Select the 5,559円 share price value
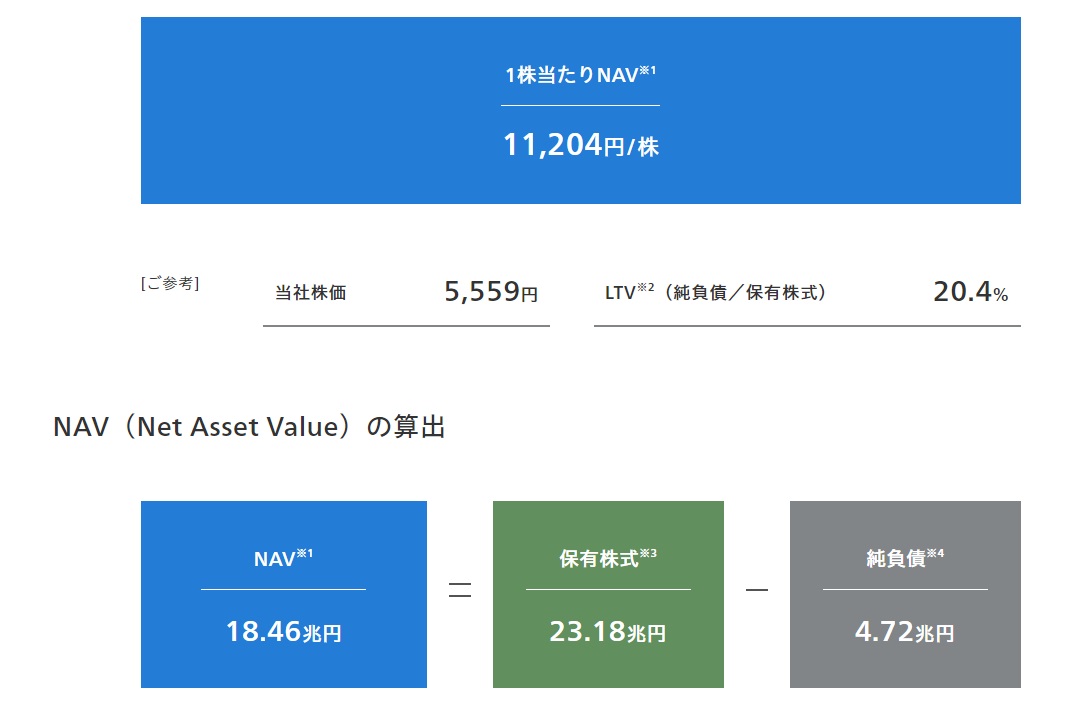The image size is (1083, 702). pyautogui.click(x=490, y=292)
